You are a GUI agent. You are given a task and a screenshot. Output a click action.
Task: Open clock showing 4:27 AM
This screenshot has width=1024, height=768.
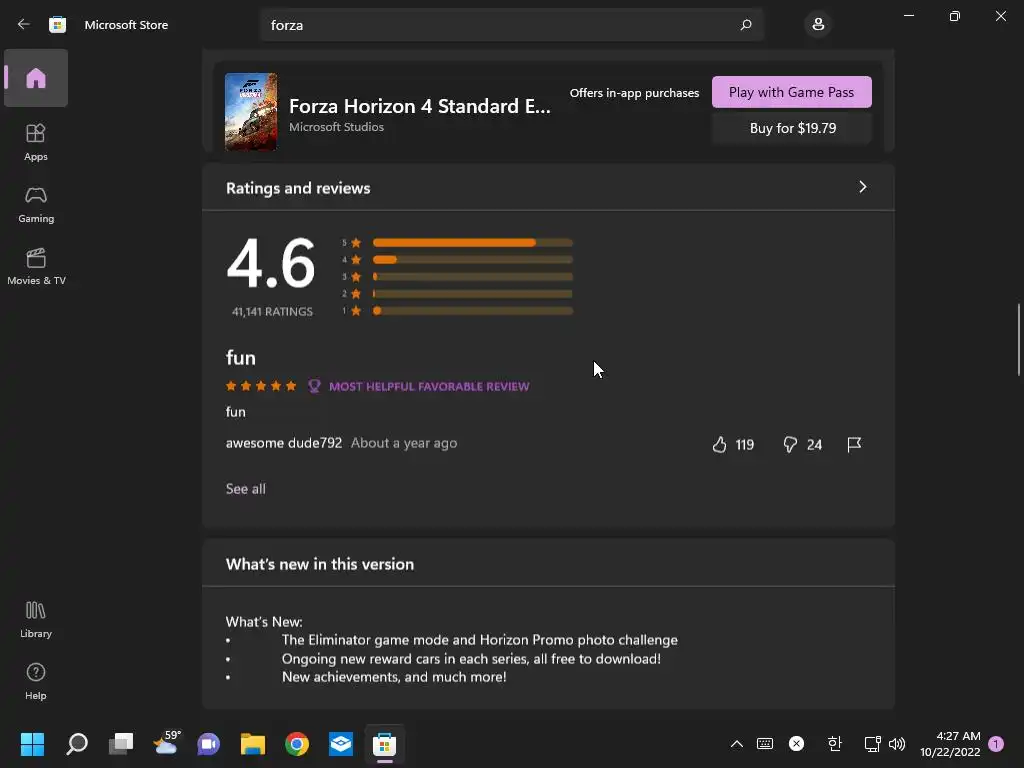pyautogui.click(x=950, y=744)
